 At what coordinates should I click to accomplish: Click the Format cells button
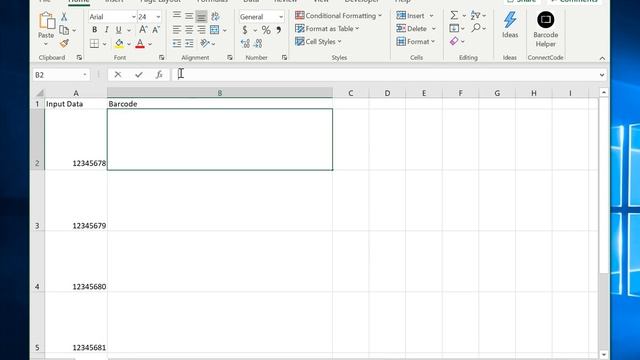coord(416,42)
